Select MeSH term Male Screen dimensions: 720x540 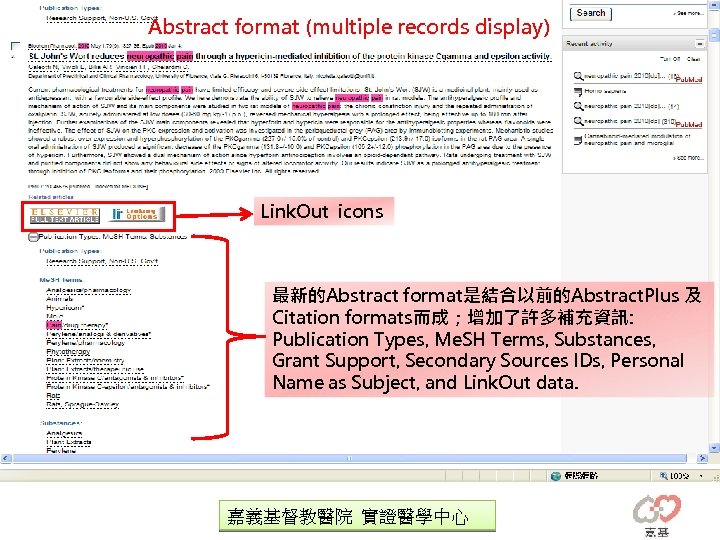click(x=55, y=316)
